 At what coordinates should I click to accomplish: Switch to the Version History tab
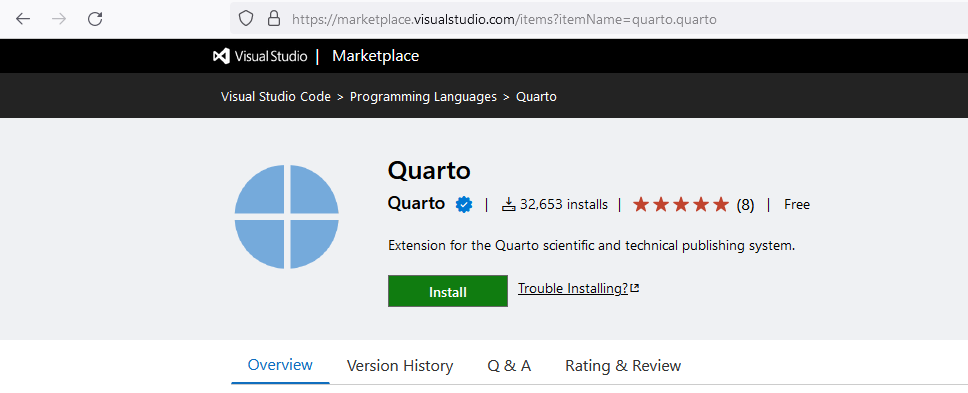point(400,366)
